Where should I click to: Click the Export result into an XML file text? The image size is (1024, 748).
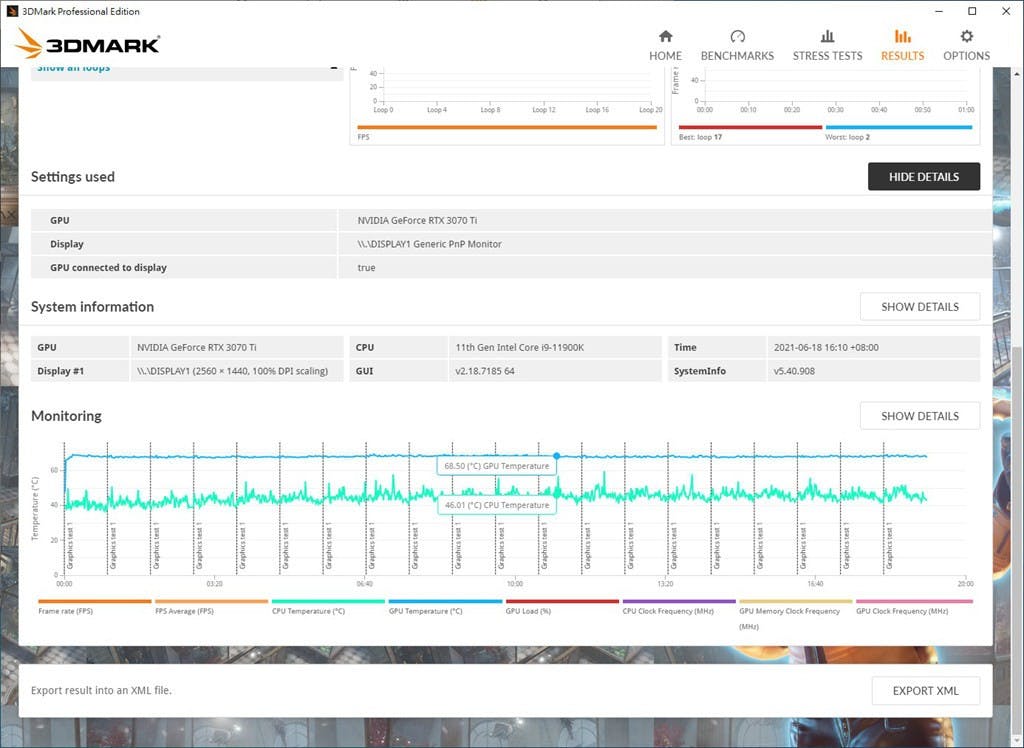pos(101,690)
